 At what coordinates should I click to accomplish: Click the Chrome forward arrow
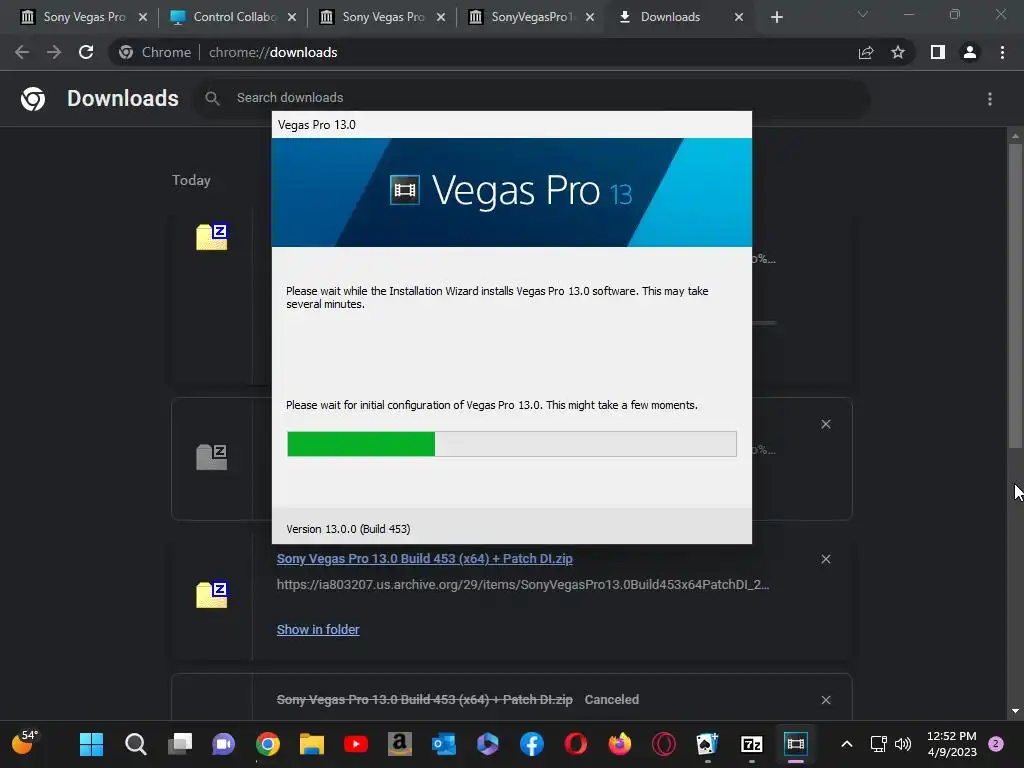pos(54,52)
